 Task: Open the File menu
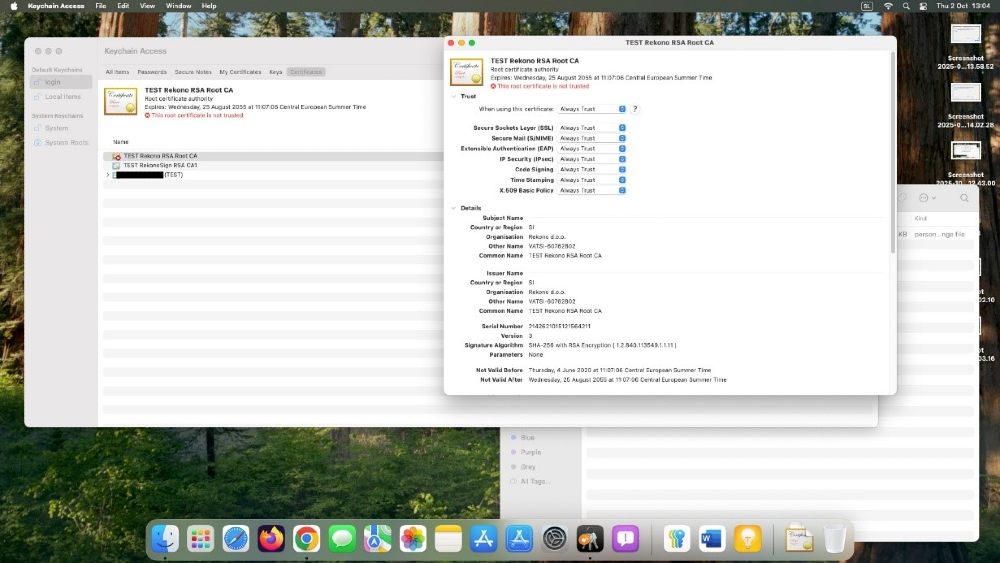(x=101, y=6)
